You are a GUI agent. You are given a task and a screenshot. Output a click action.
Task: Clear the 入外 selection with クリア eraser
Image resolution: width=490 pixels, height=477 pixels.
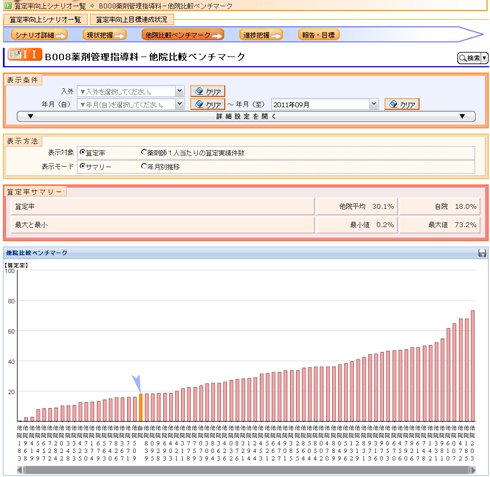click(x=207, y=91)
